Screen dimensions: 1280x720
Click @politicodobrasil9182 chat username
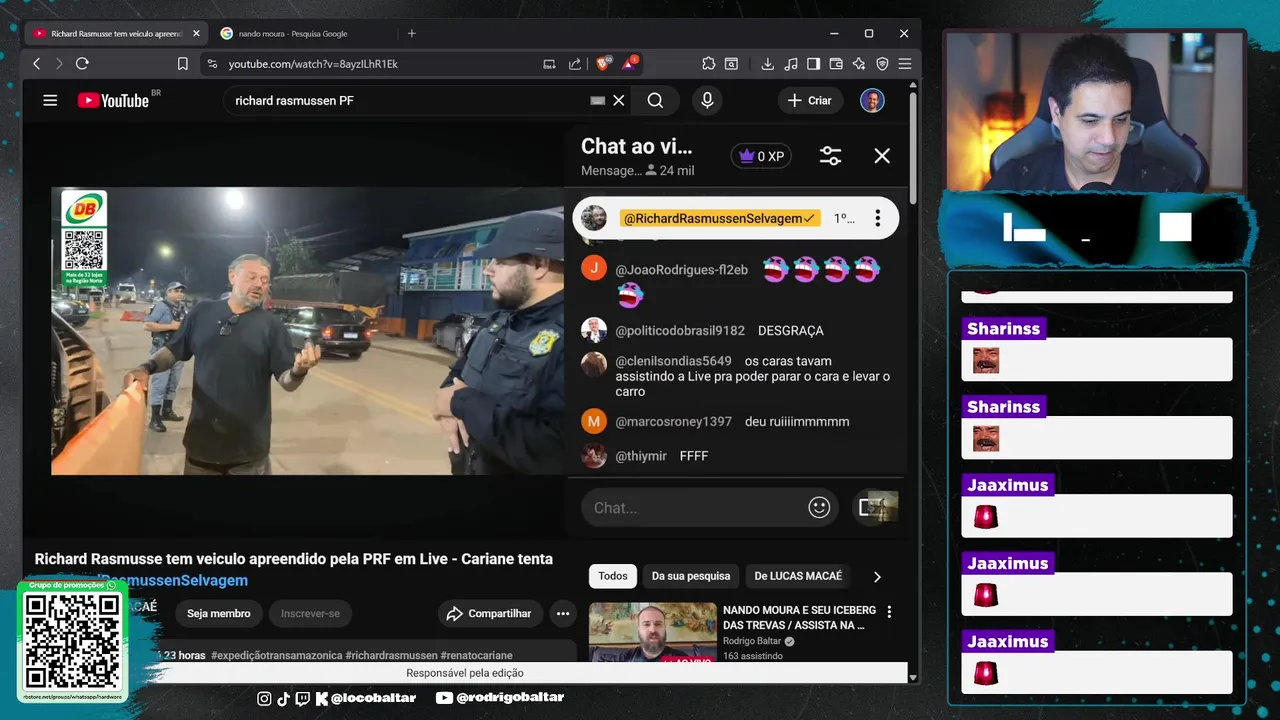(680, 330)
